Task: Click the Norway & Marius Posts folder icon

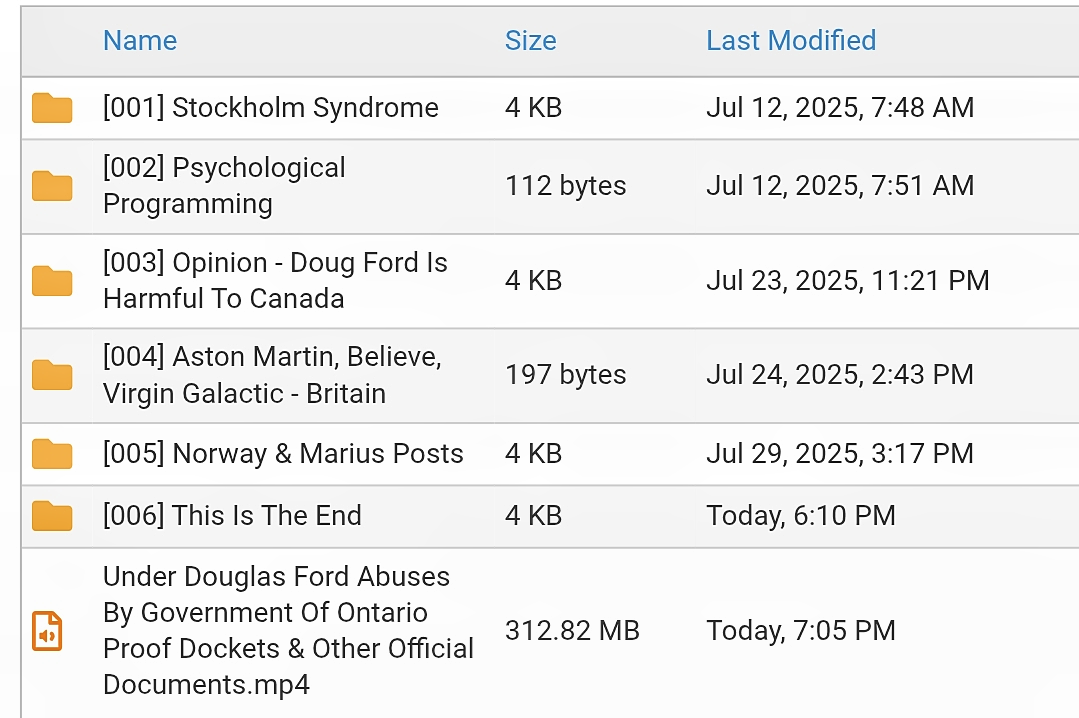Action: coord(52,454)
